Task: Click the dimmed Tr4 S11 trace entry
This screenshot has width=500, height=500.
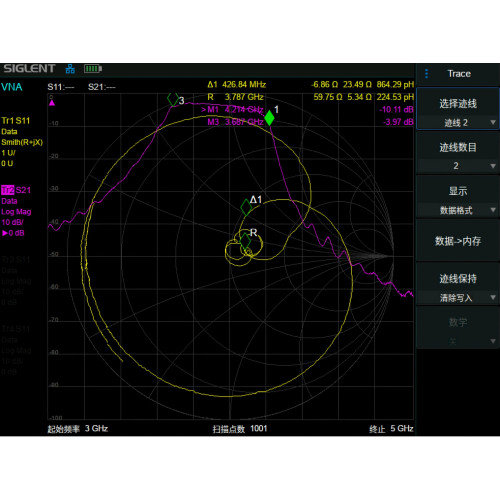Action: click(16, 329)
